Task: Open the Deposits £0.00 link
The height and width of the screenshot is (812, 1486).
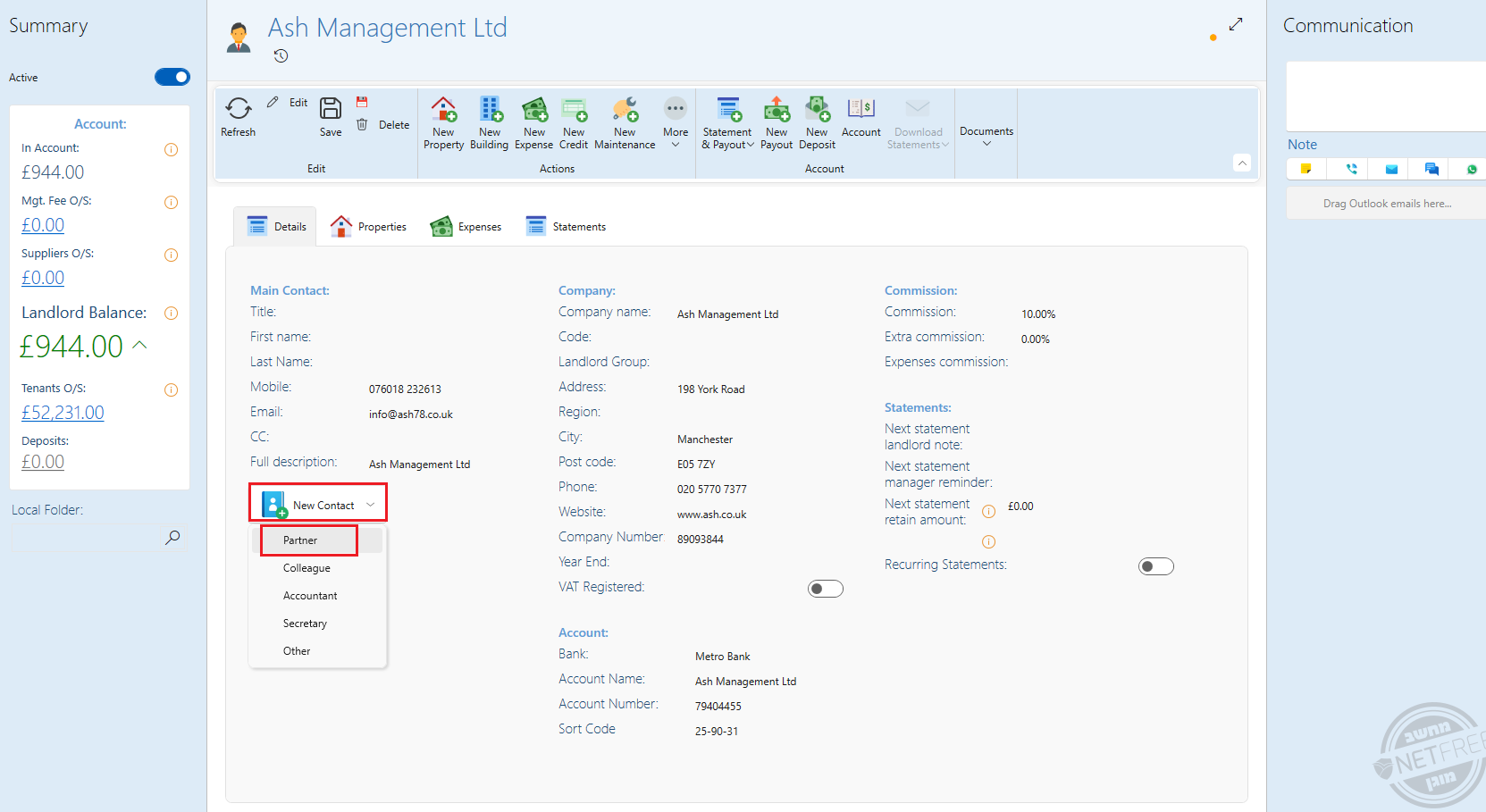Action: pos(43,462)
